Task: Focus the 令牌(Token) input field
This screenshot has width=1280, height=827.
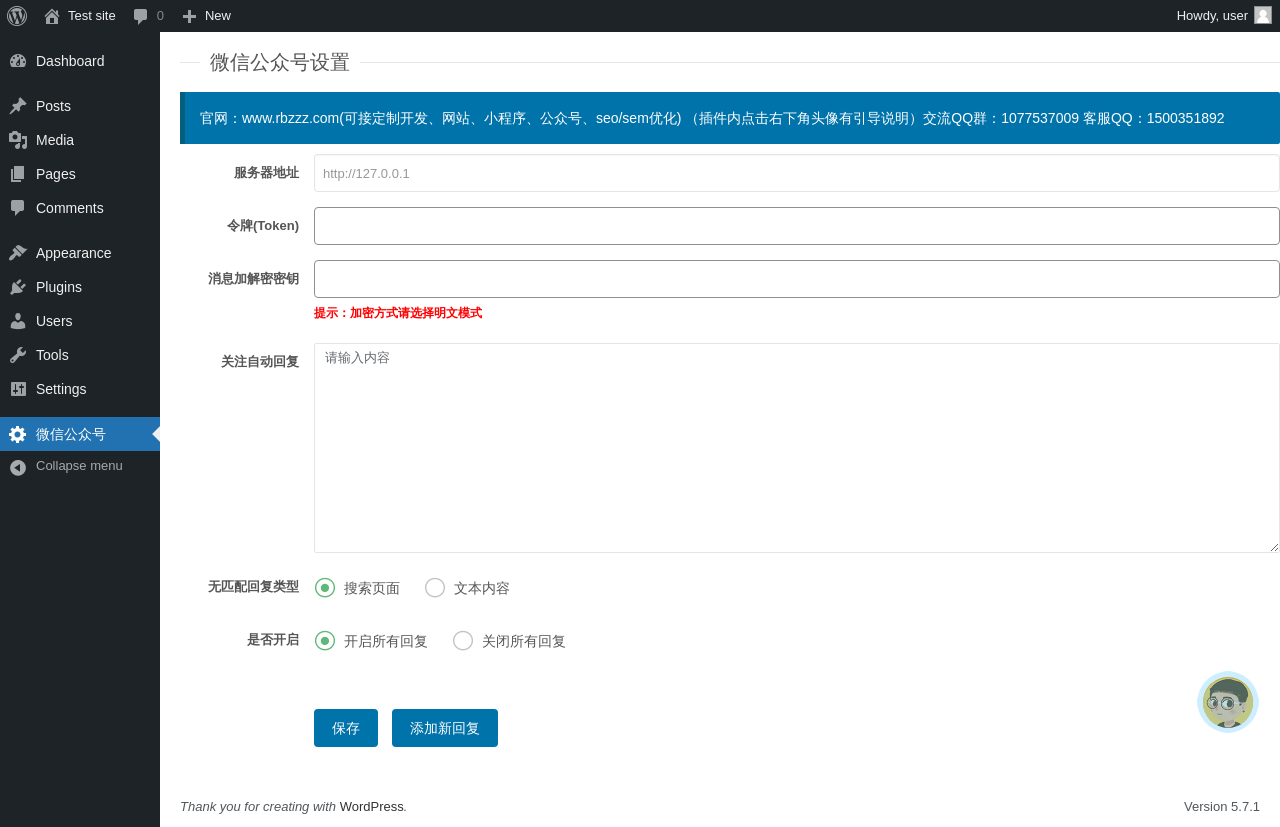Action: pyautogui.click(x=797, y=226)
